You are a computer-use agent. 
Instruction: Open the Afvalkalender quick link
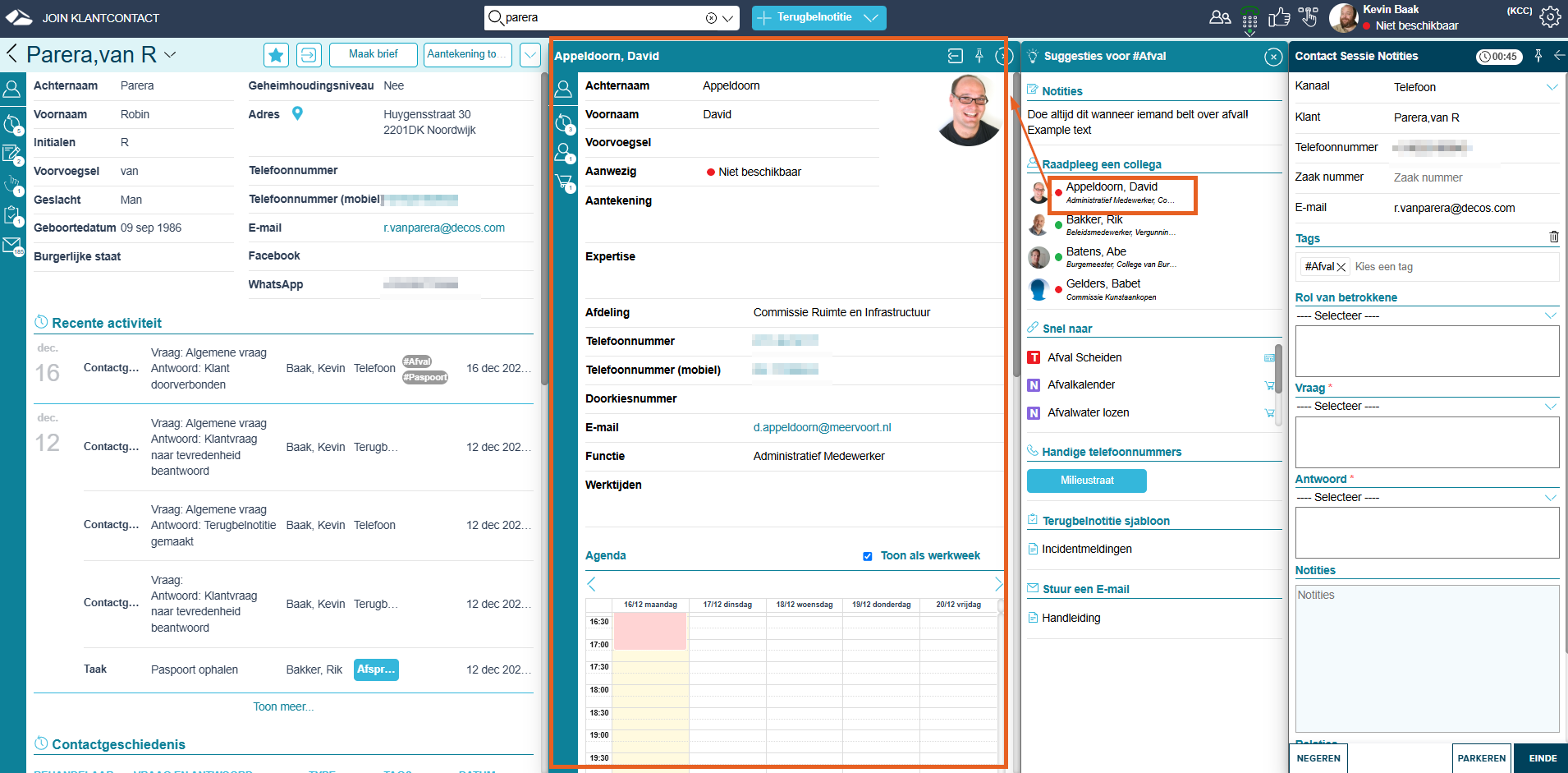pos(1080,384)
